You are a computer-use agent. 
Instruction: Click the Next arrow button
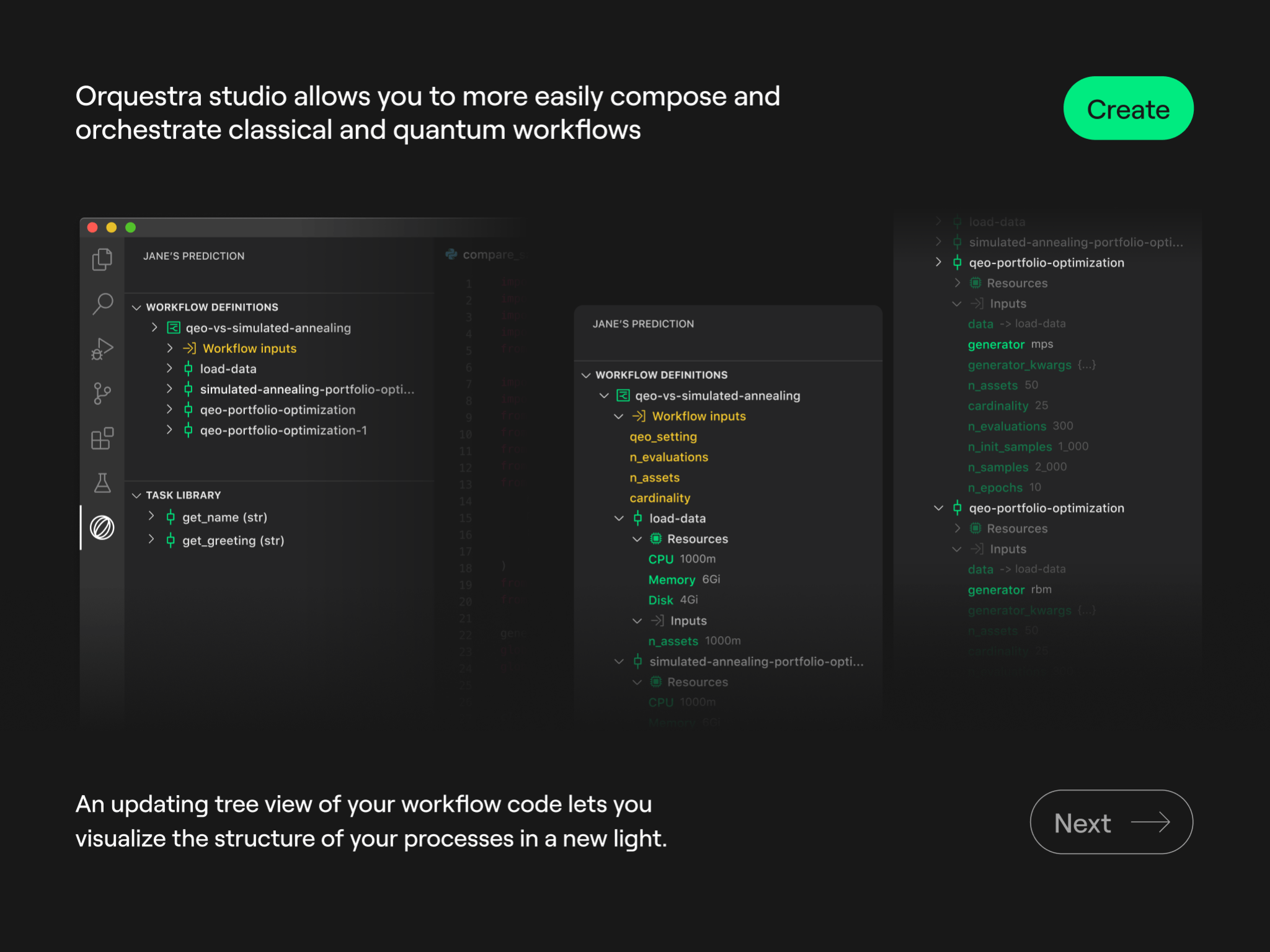(1111, 822)
